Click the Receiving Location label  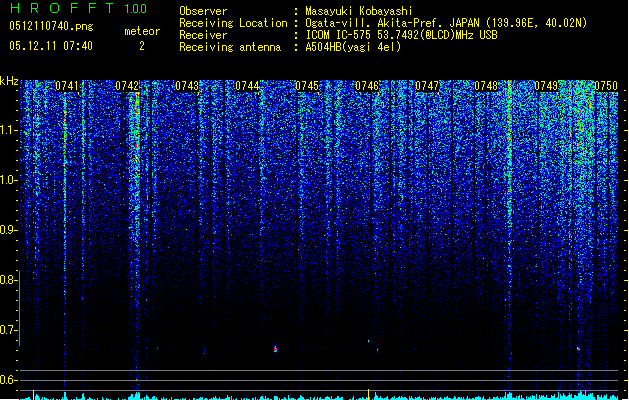click(233, 23)
